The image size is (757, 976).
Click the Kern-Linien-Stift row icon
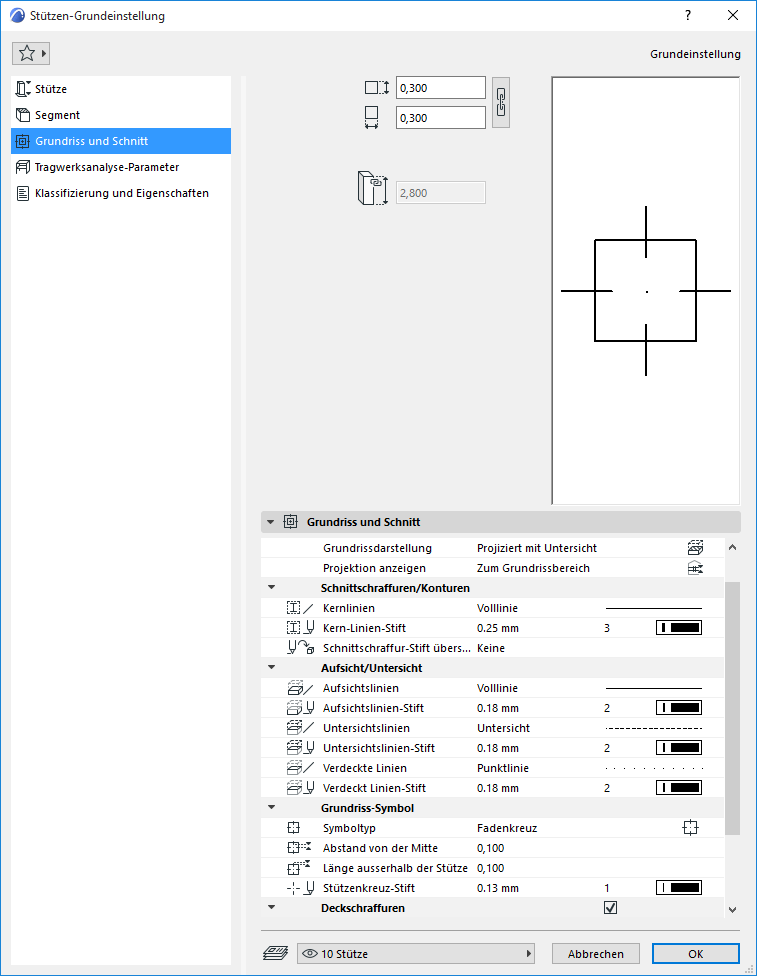coord(300,628)
